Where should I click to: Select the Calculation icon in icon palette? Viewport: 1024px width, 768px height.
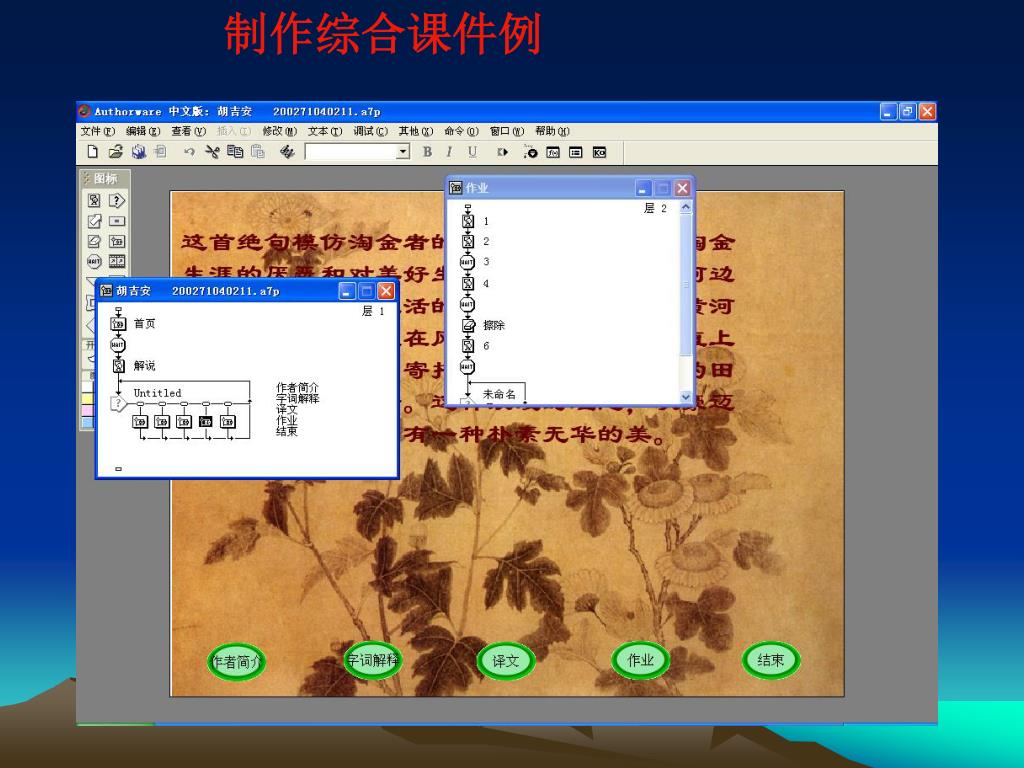[x=116, y=221]
